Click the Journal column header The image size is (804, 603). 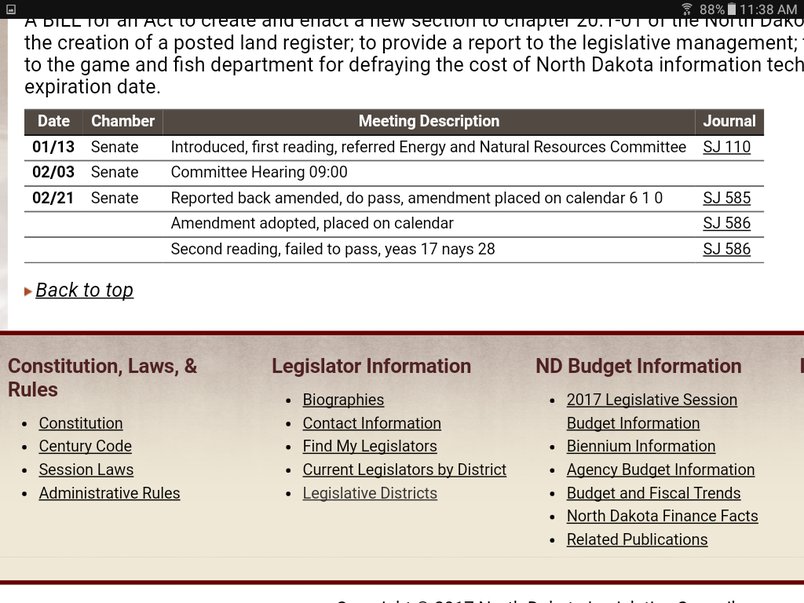[728, 121]
